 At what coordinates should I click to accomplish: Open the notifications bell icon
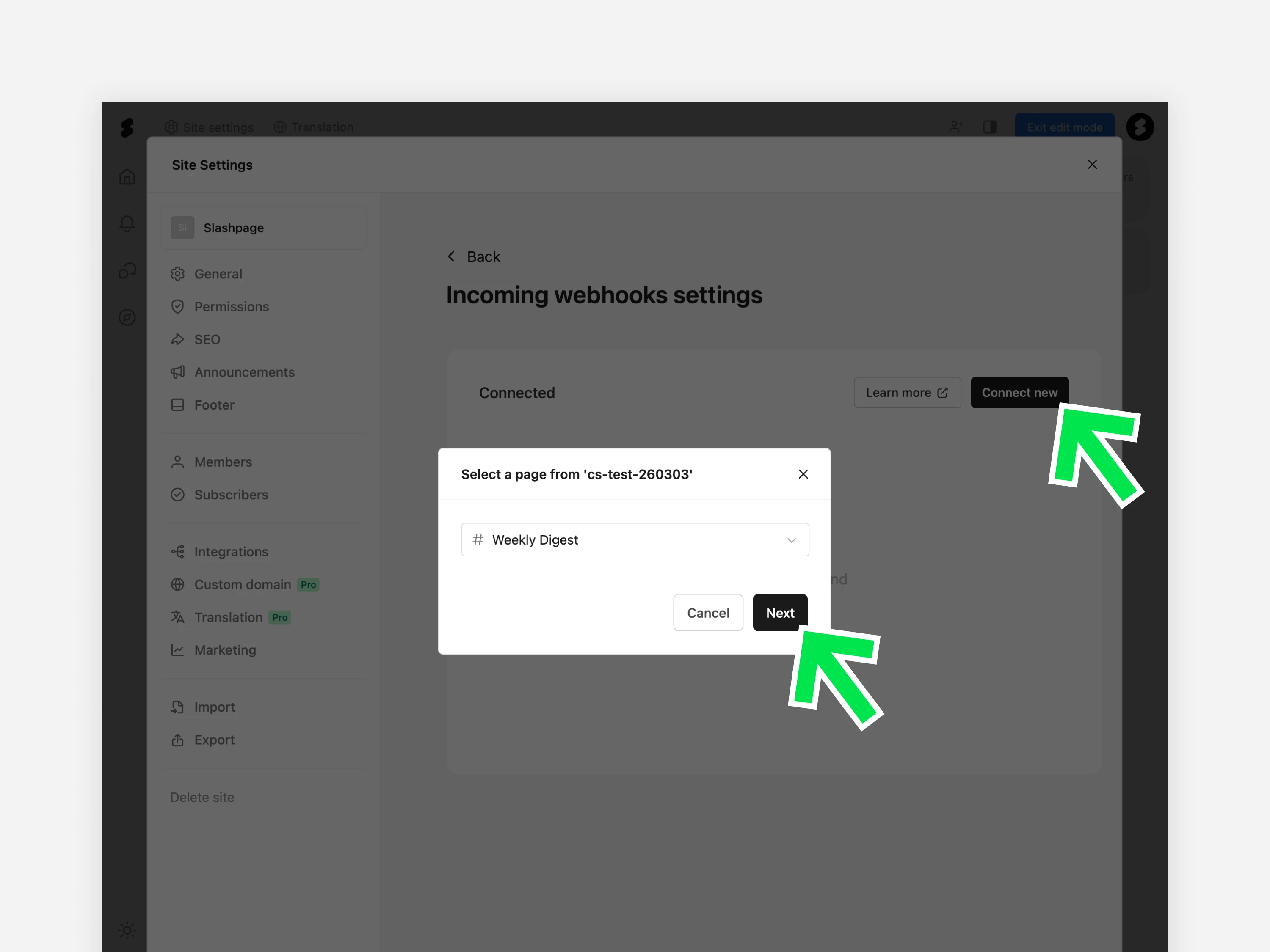coord(127,223)
